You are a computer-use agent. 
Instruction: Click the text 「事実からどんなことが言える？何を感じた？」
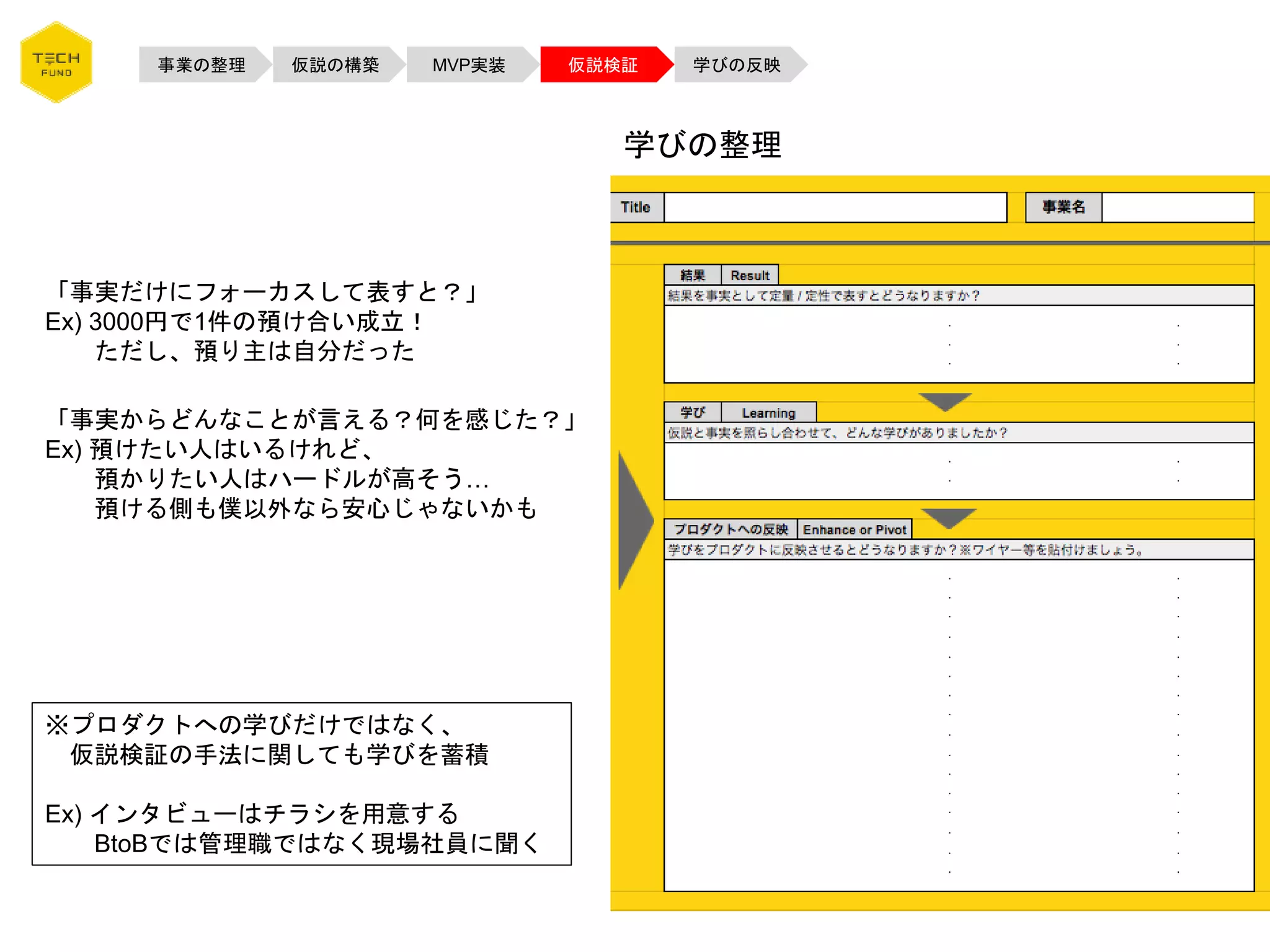tap(314, 420)
